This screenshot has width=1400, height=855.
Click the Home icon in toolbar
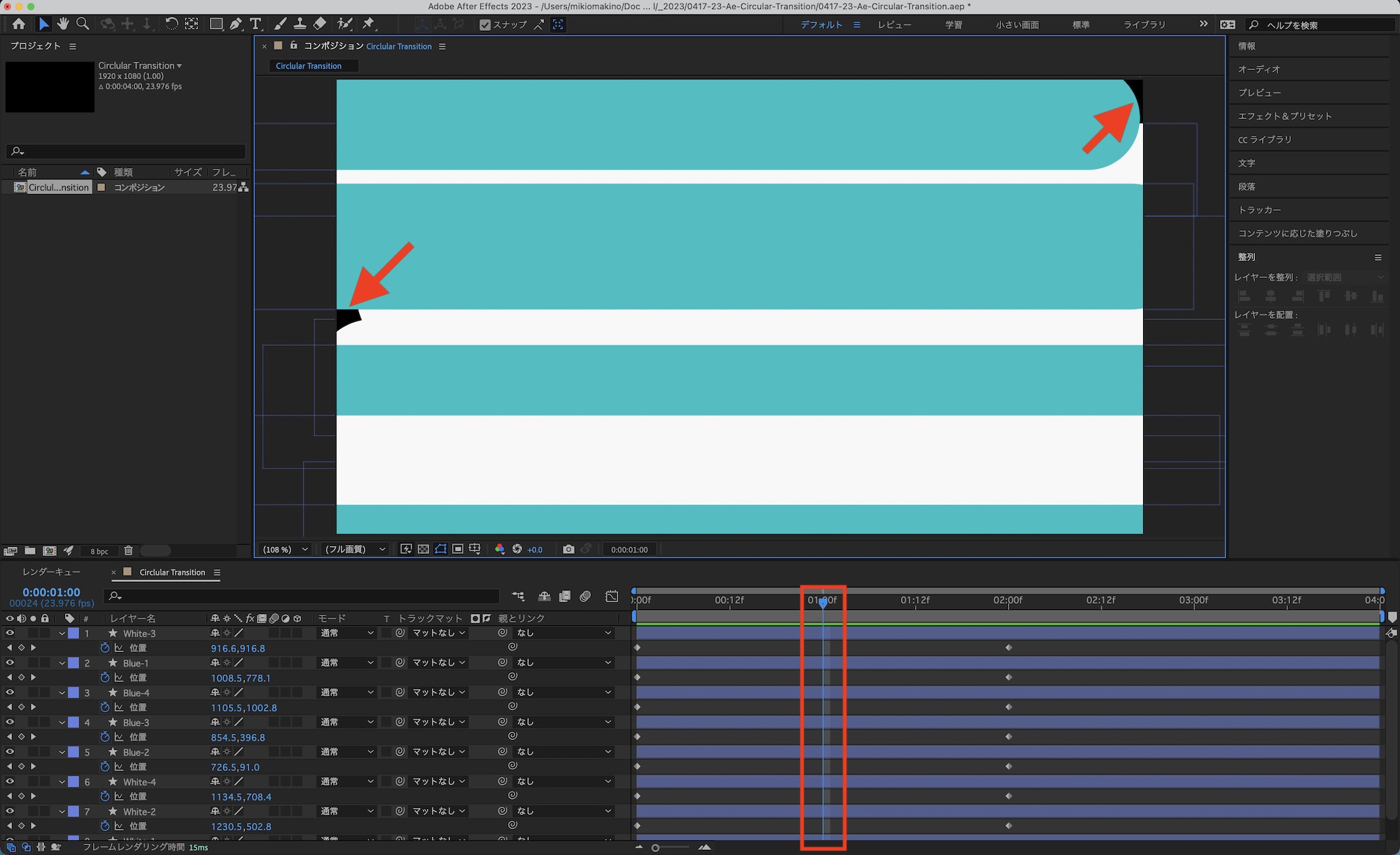point(19,24)
